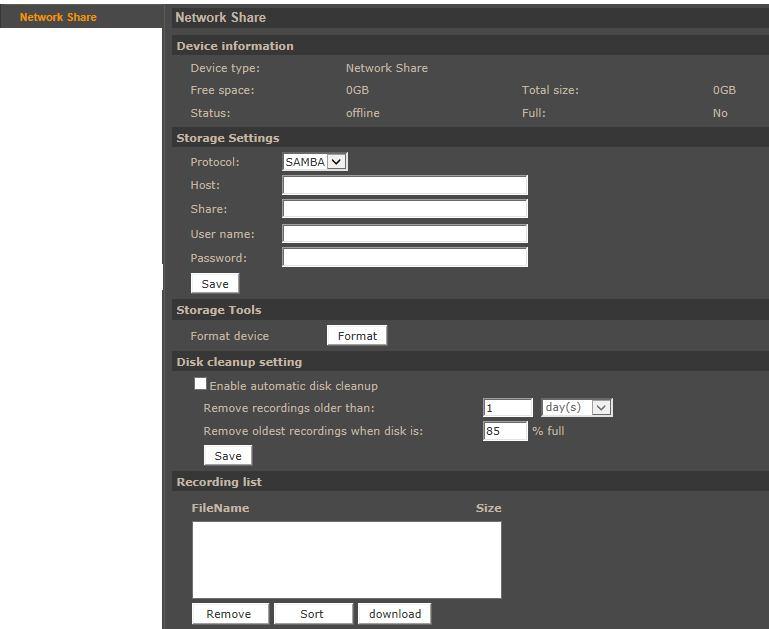
Task: Focus the Password text box
Action: click(x=405, y=257)
